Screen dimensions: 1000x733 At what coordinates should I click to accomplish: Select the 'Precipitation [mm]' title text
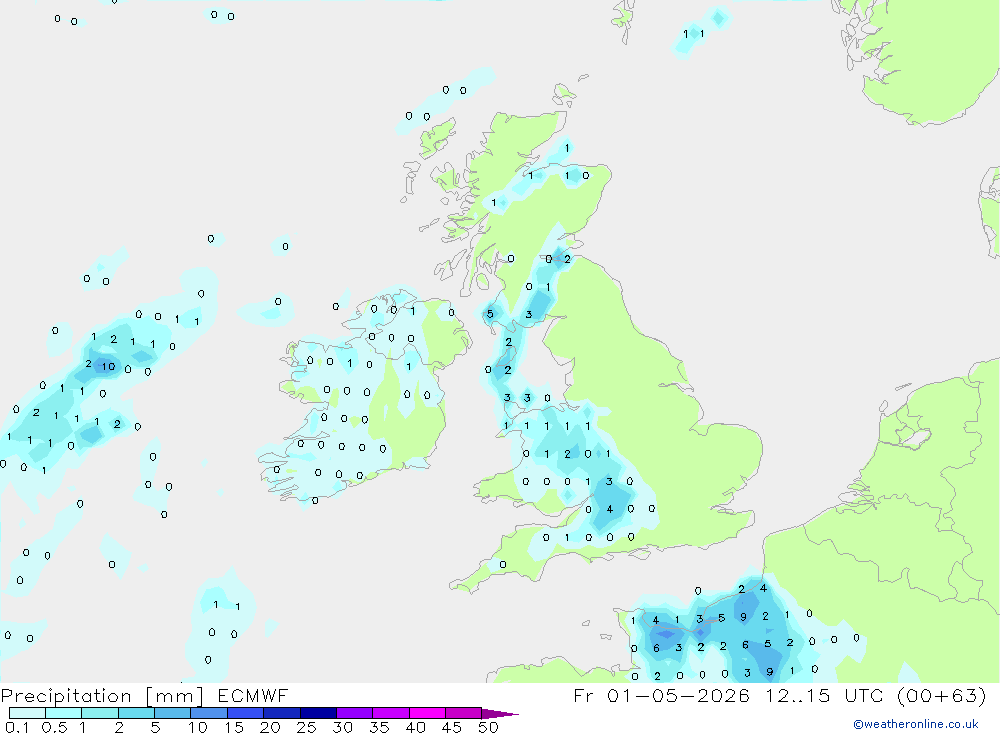(x=102, y=695)
